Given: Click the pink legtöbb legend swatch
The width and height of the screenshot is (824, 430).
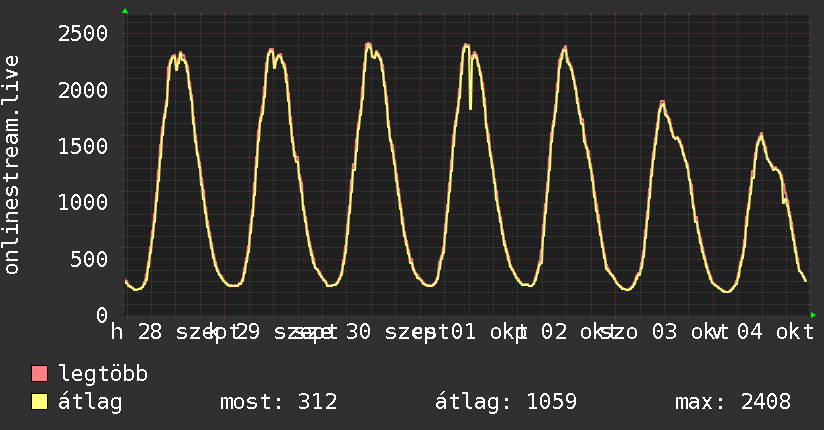Looking at the screenshot, I should (x=39, y=373).
